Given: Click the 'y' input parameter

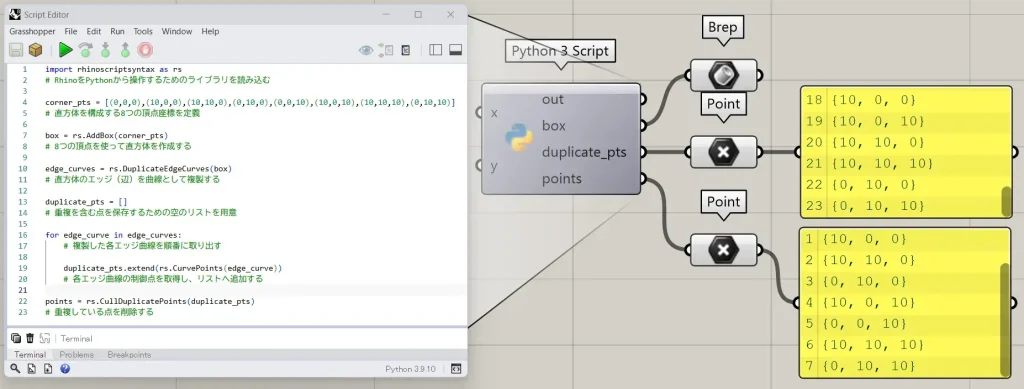Looking at the screenshot, I should [x=494, y=166].
